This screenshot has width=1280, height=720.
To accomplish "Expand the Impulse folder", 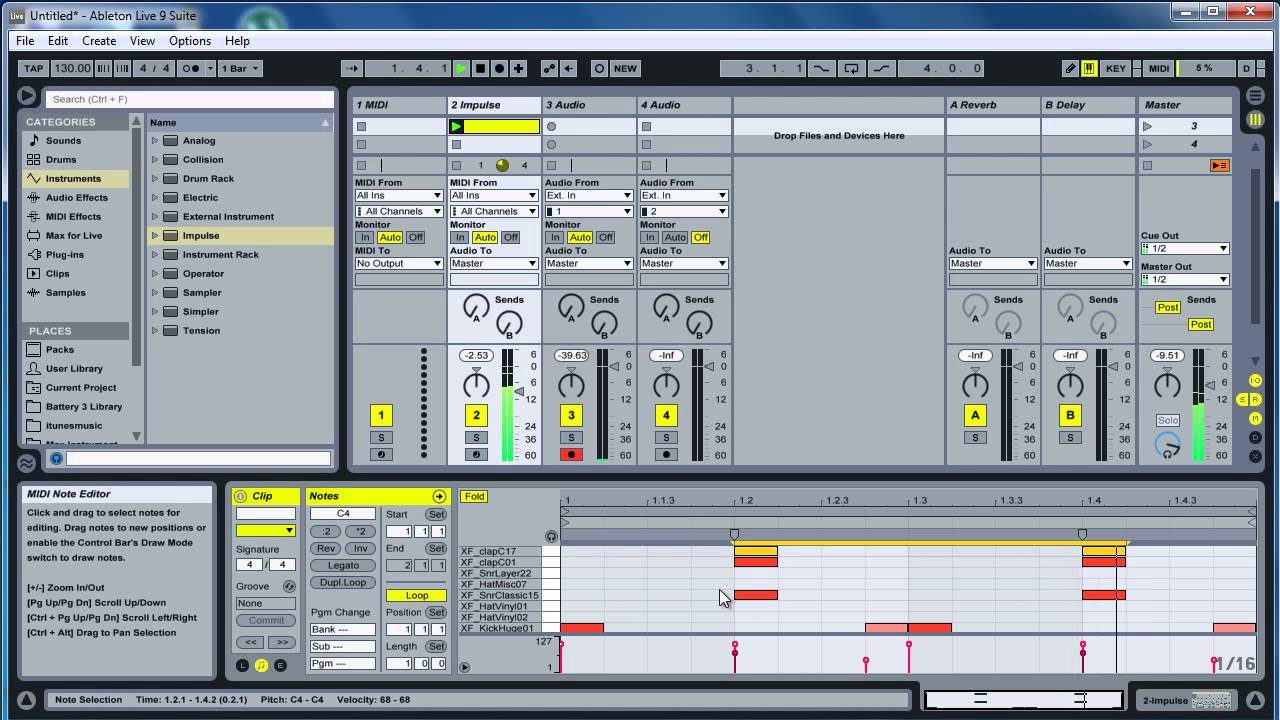I will 155,235.
